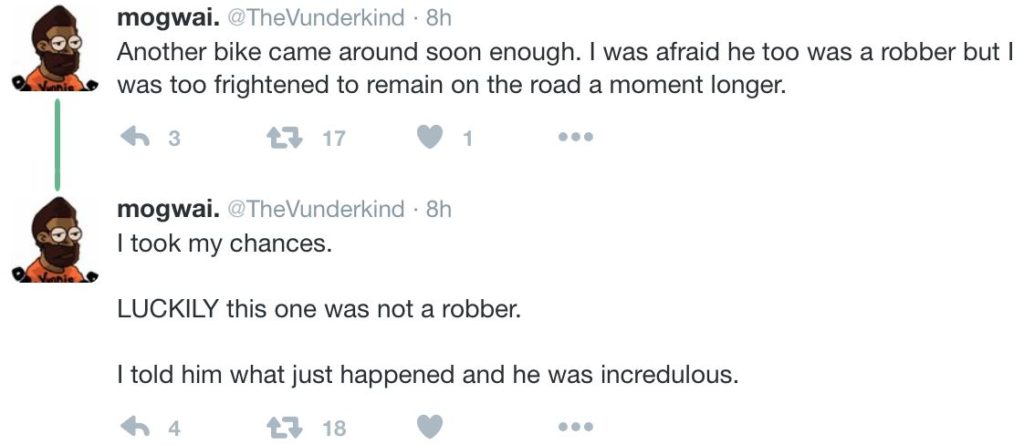Image resolution: width=1024 pixels, height=445 pixels.
Task: Click the reply count 4
Action: pyautogui.click(x=174, y=428)
